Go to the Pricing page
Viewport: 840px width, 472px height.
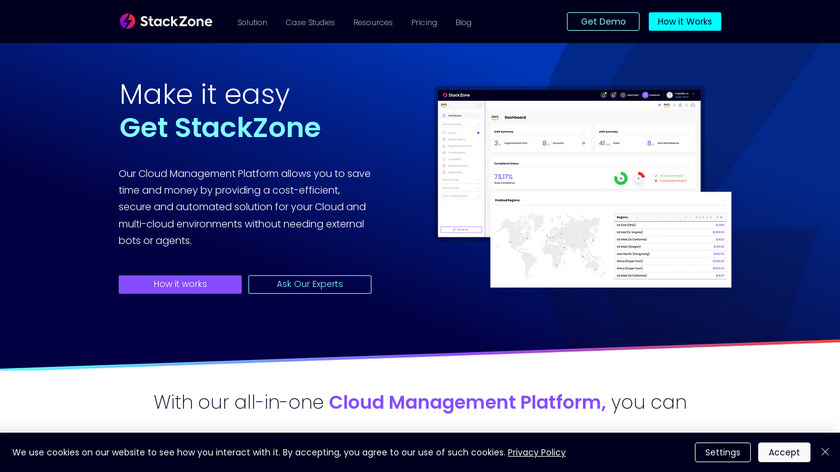pyautogui.click(x=424, y=23)
